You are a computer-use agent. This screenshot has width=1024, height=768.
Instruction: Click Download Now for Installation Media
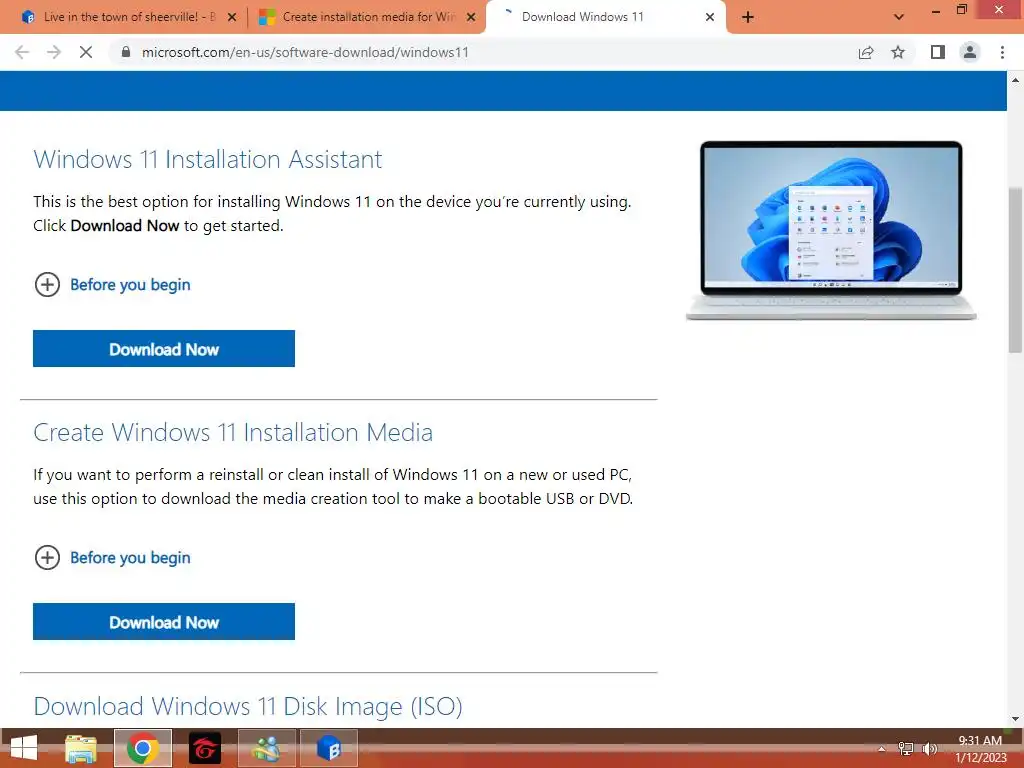[164, 622]
